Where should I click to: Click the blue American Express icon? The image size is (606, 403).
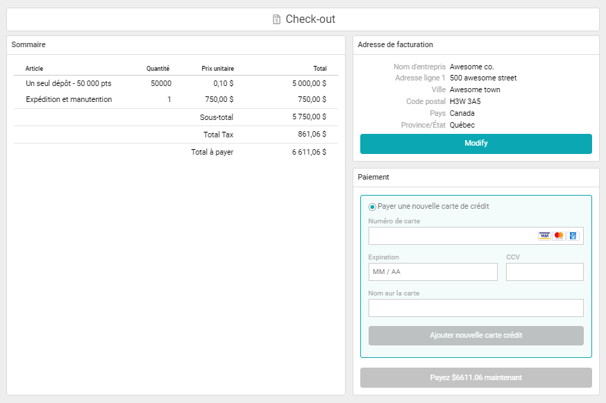click(x=573, y=236)
